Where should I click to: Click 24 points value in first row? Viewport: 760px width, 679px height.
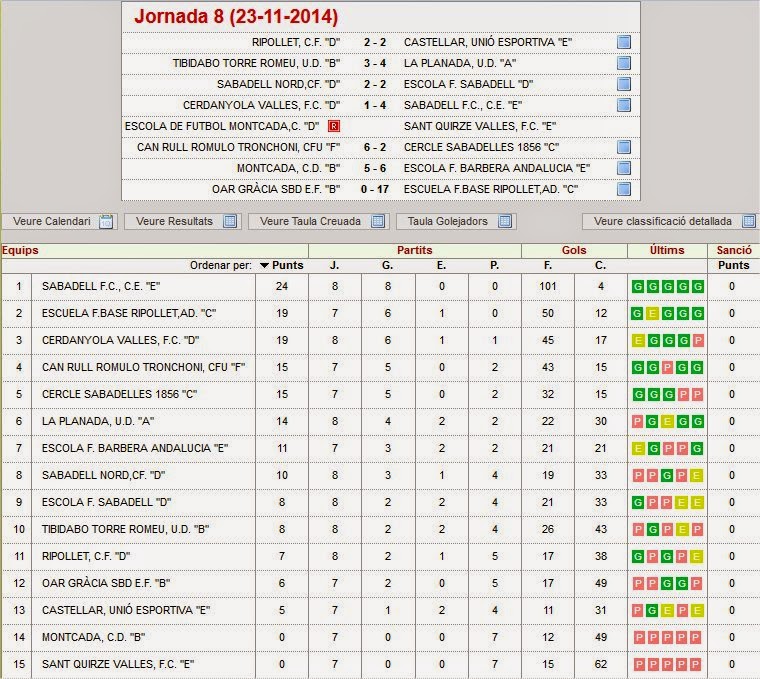point(282,286)
